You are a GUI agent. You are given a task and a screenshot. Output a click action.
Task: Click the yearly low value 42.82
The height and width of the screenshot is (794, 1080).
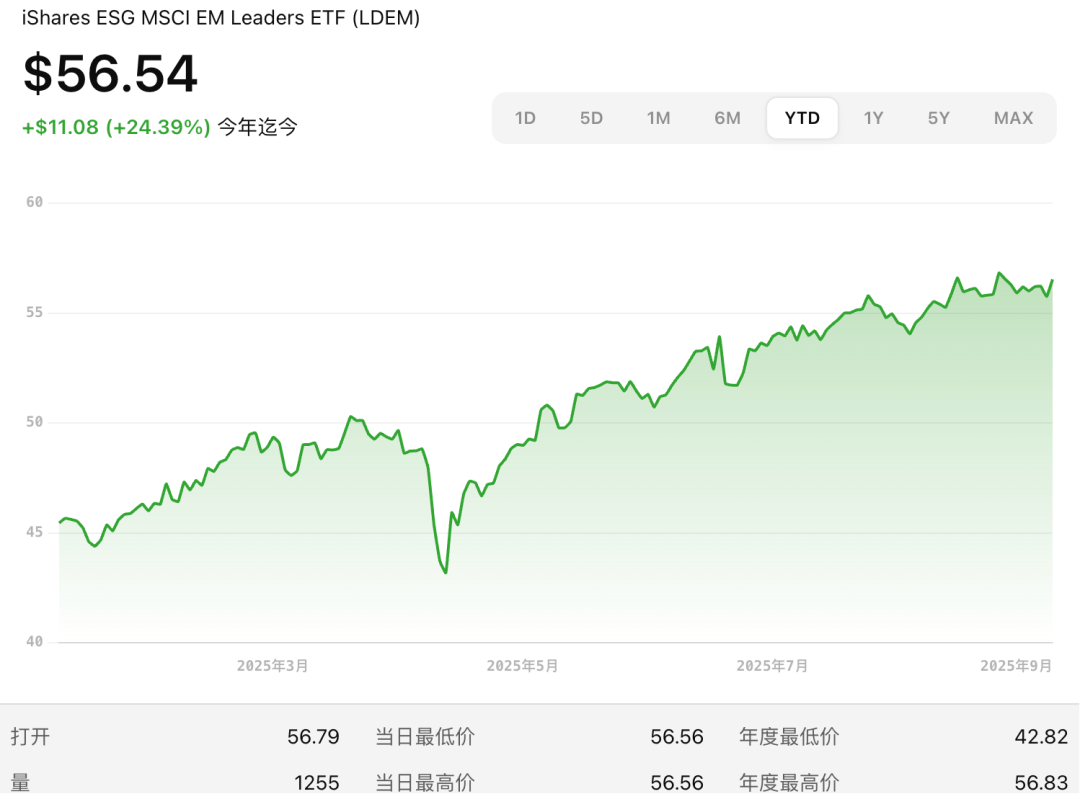(1041, 737)
